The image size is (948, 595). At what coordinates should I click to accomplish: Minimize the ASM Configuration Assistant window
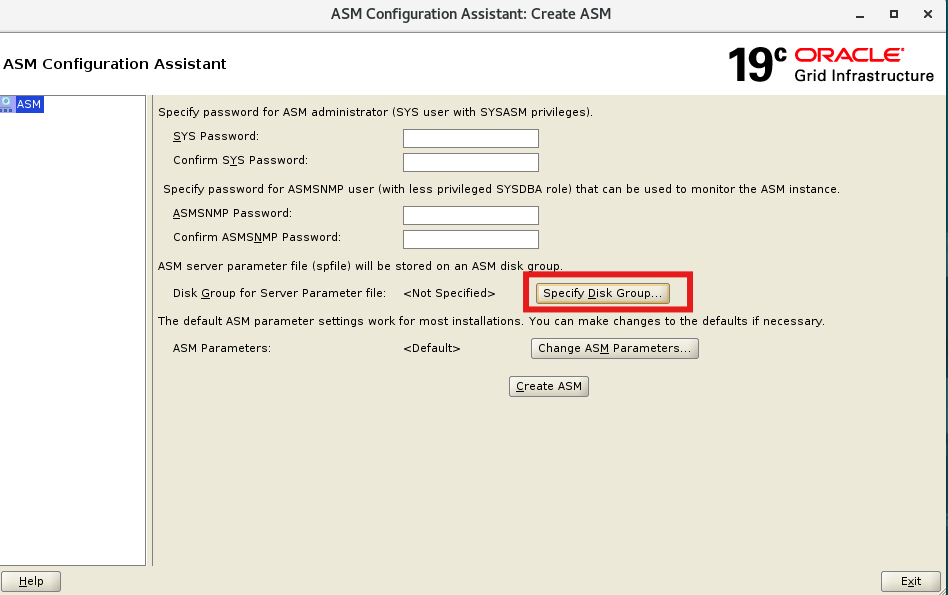(860, 15)
